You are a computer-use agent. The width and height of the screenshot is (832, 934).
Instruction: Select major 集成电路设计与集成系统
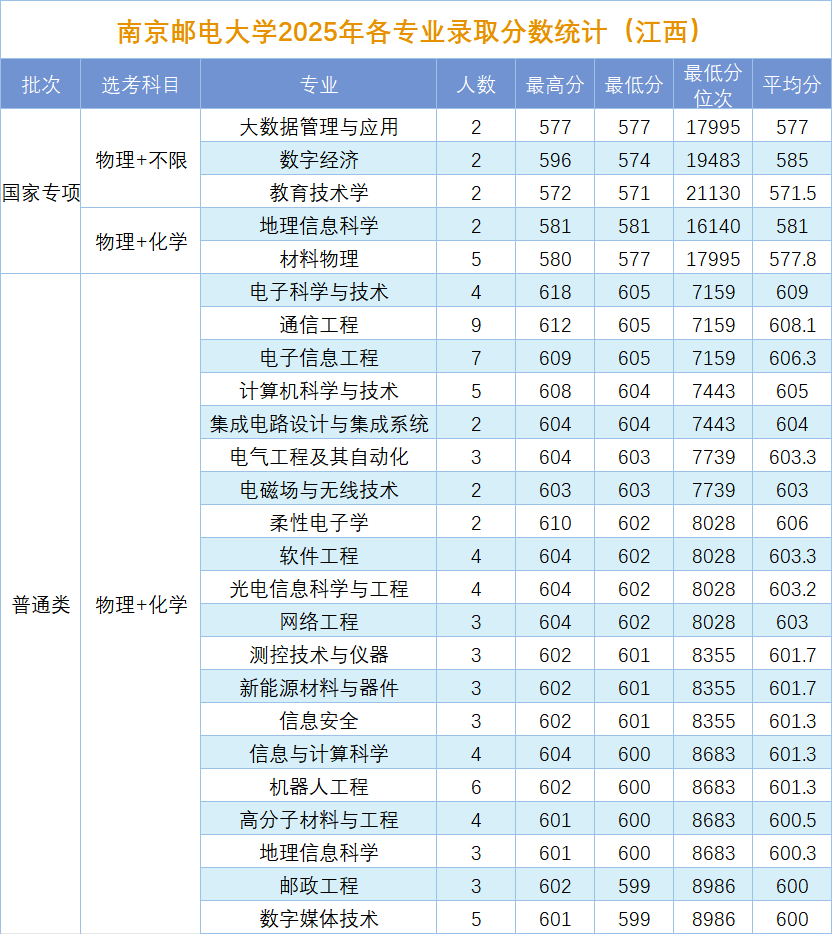click(319, 424)
